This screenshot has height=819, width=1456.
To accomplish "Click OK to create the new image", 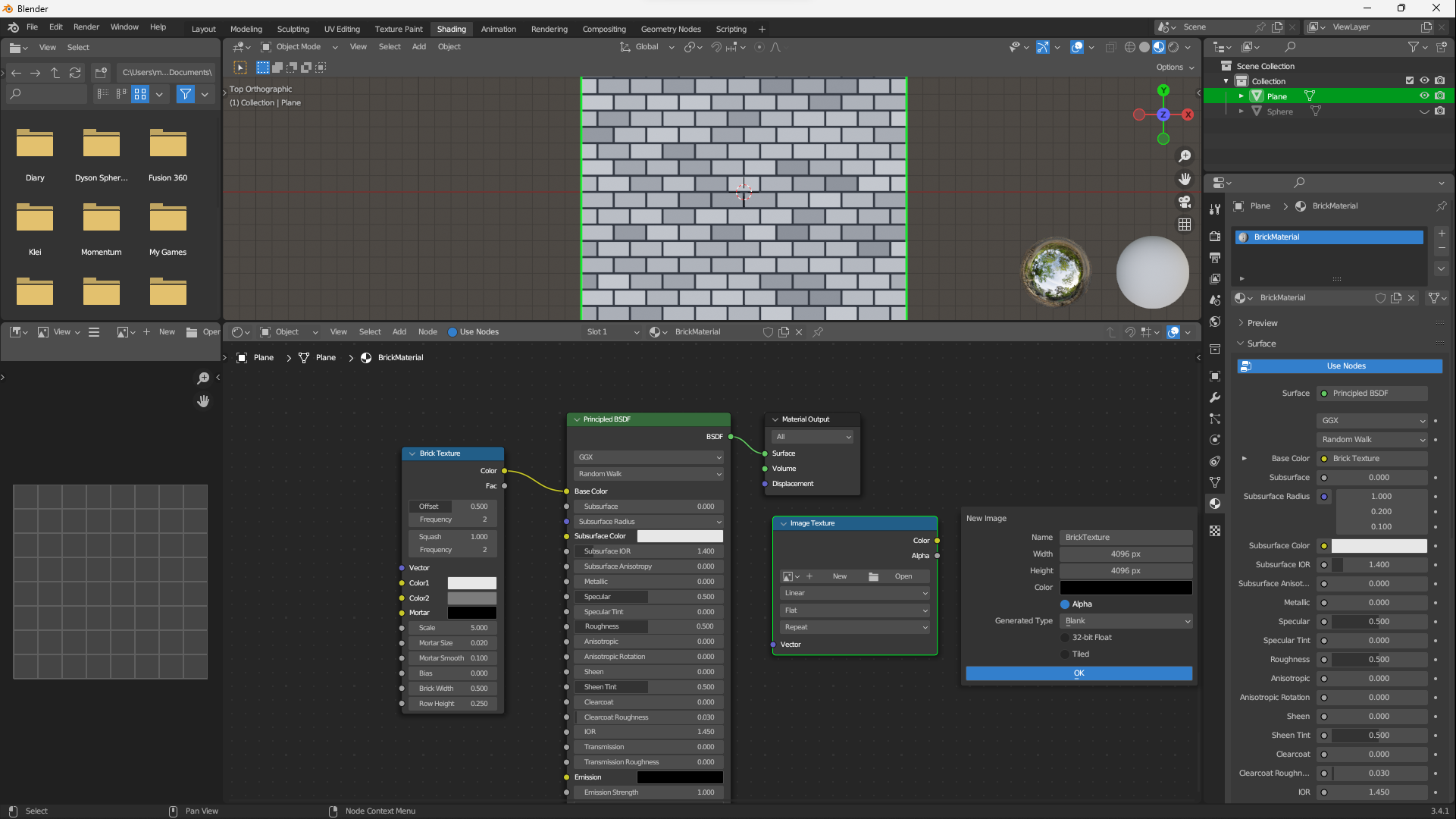I will (x=1078, y=673).
